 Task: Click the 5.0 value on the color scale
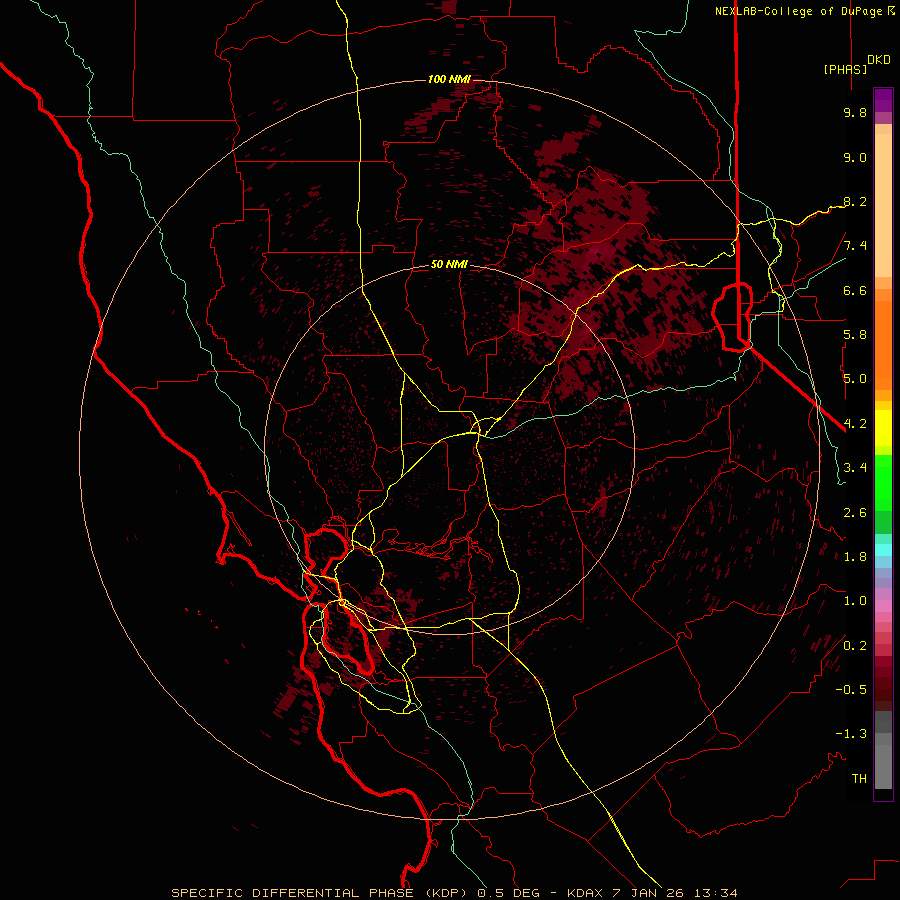click(855, 379)
